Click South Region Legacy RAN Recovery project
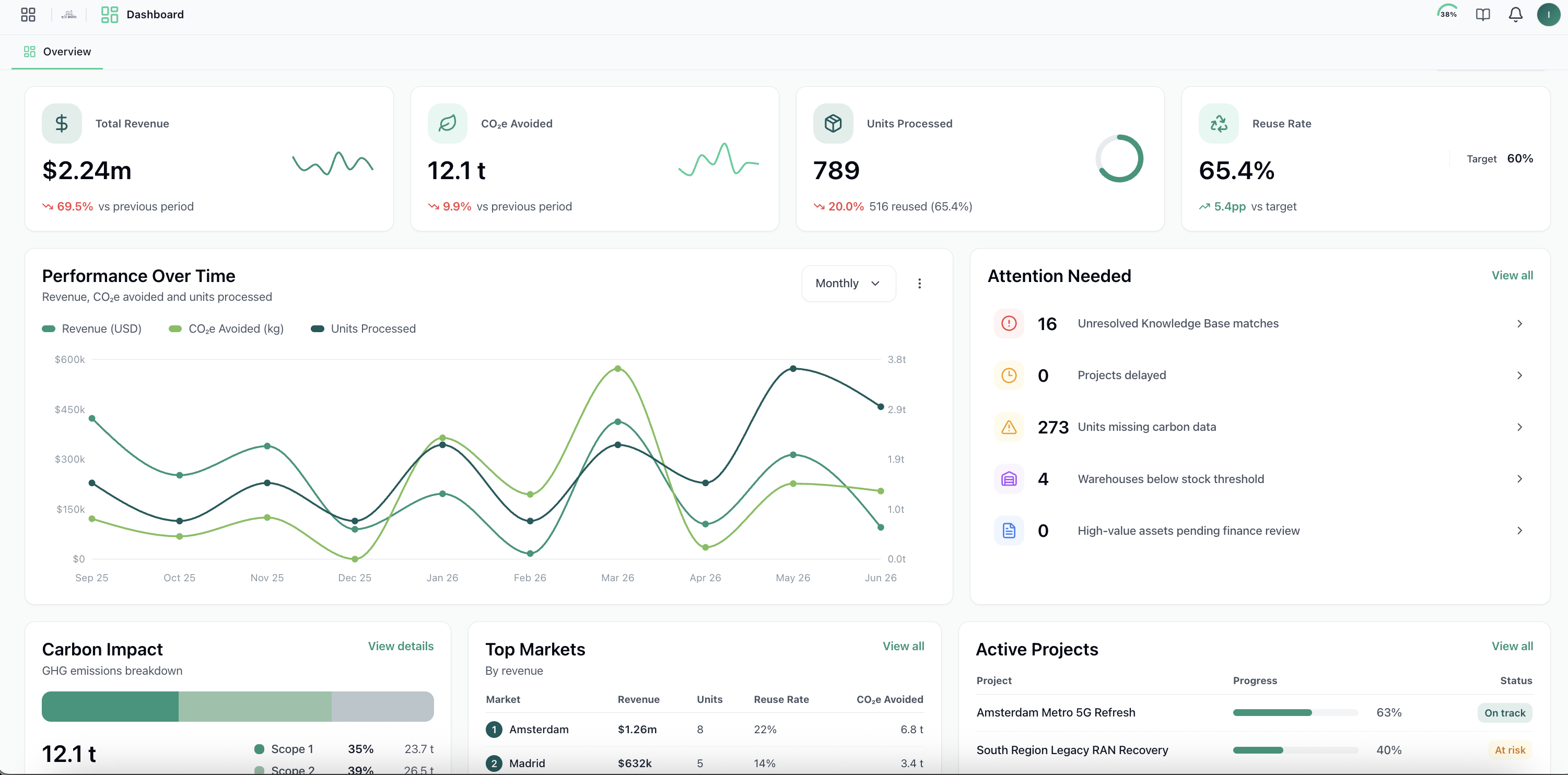1568x775 pixels. tap(1072, 750)
